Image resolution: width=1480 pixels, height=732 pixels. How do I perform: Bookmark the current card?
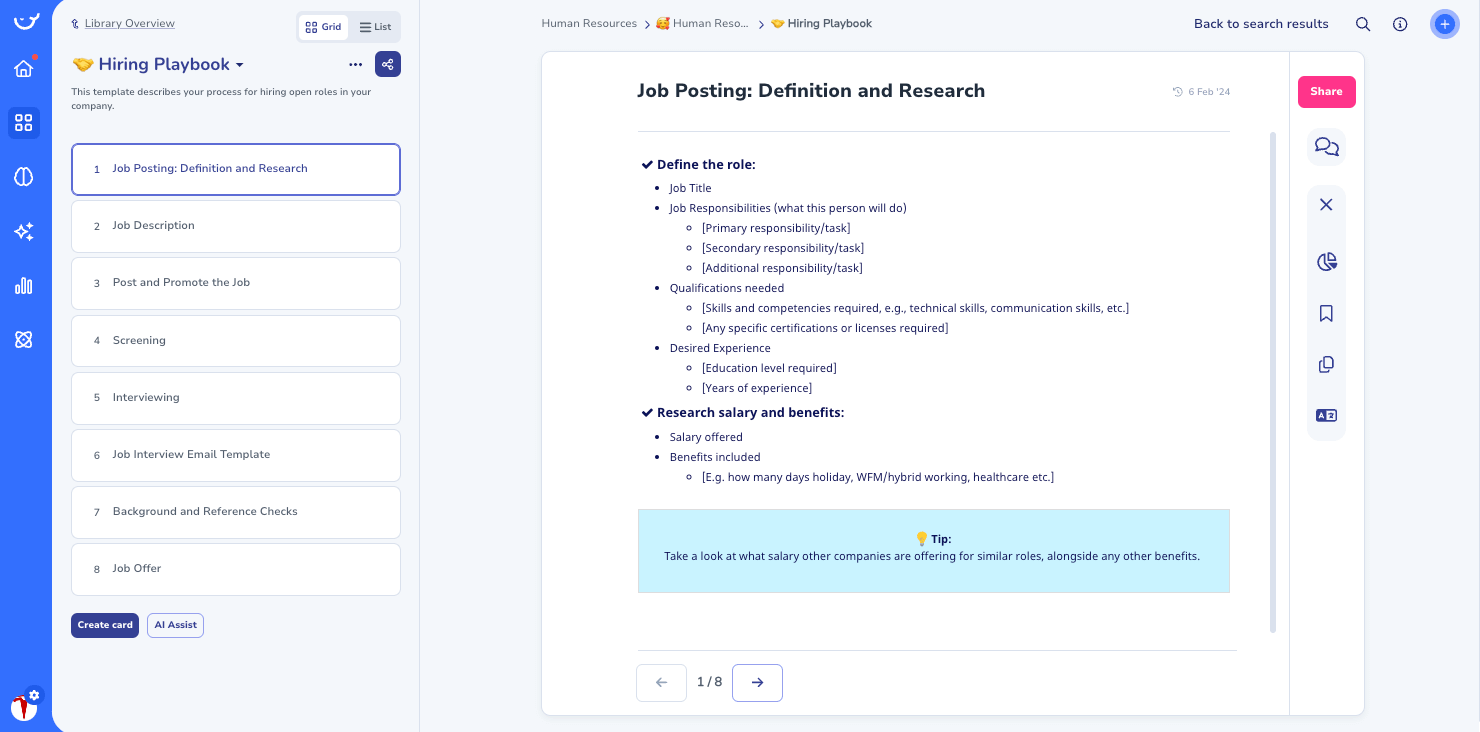[x=1326, y=313]
